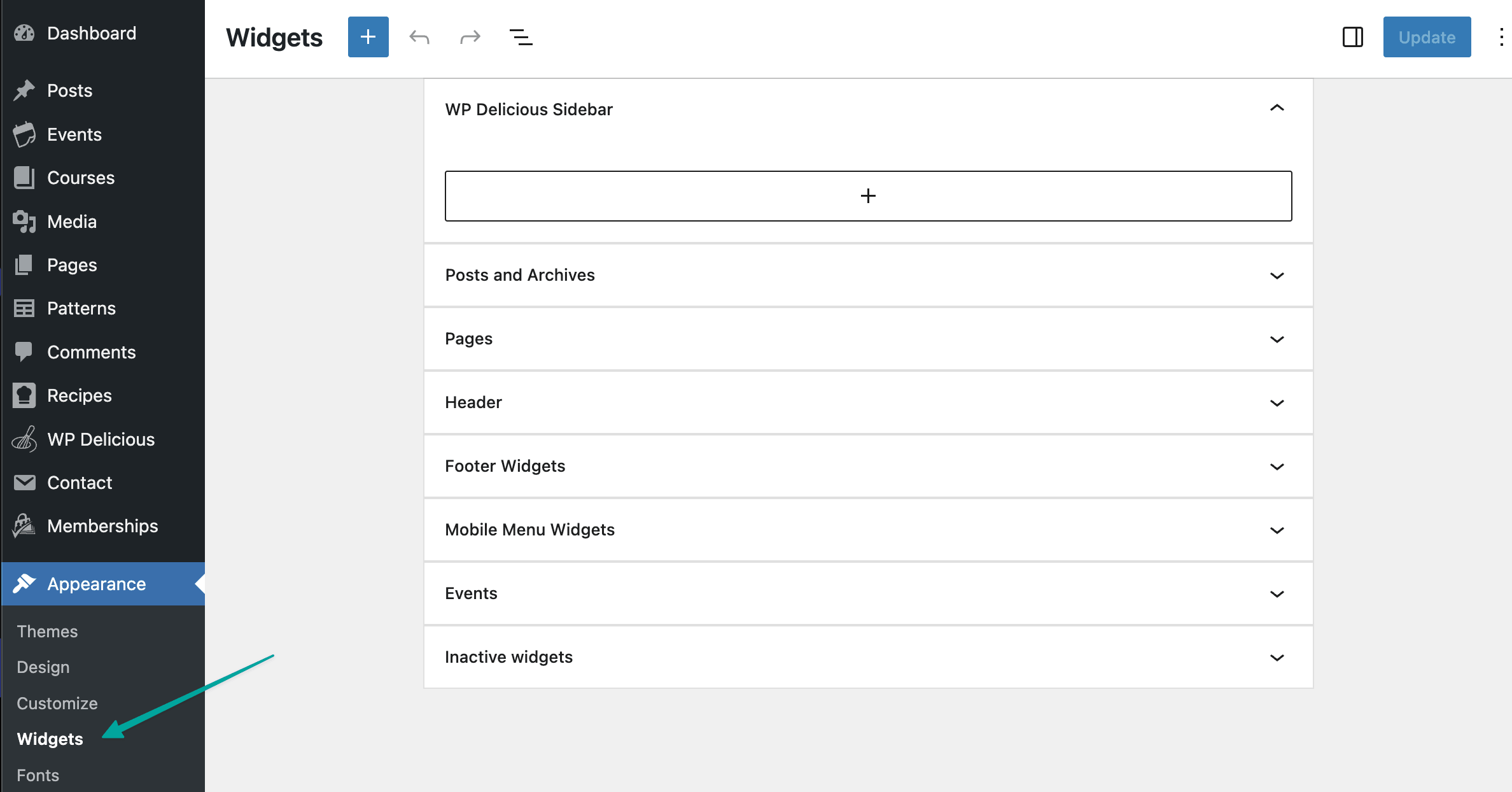Screen dimensions: 1512x792
Task: Click the Widgets page heading
Action: [x=274, y=38]
